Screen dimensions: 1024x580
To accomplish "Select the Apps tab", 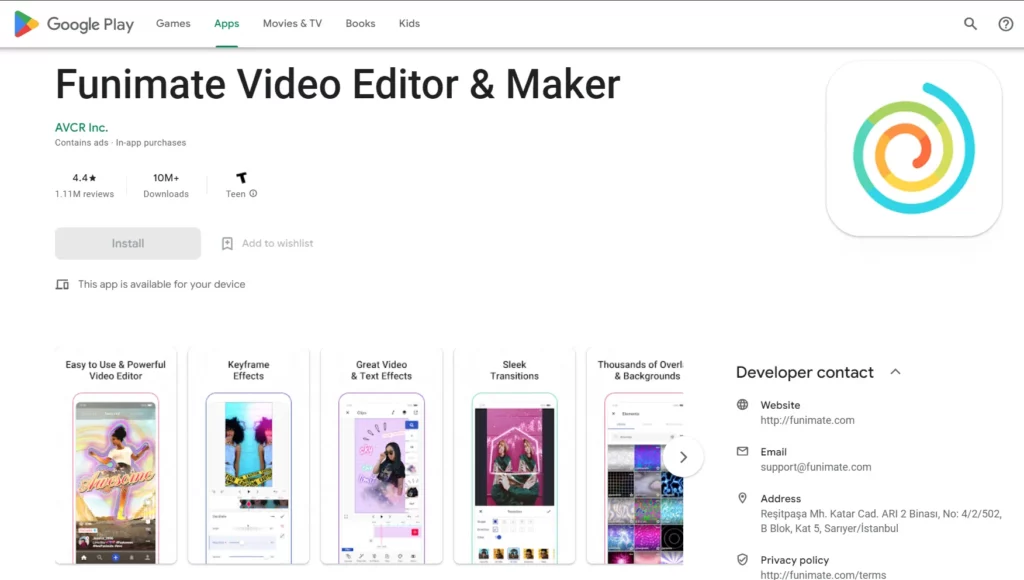I will [227, 24].
